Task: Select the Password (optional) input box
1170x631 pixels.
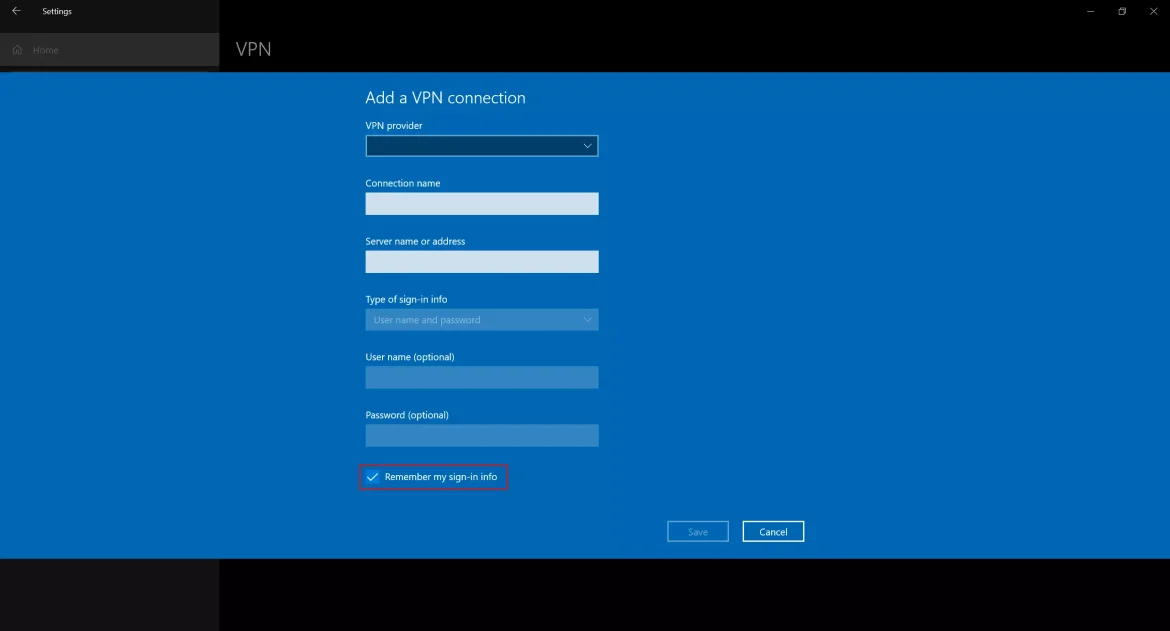Action: click(x=481, y=435)
